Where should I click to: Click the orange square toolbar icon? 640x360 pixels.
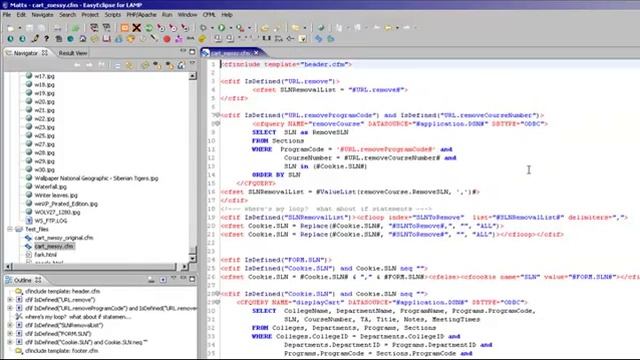124,28
